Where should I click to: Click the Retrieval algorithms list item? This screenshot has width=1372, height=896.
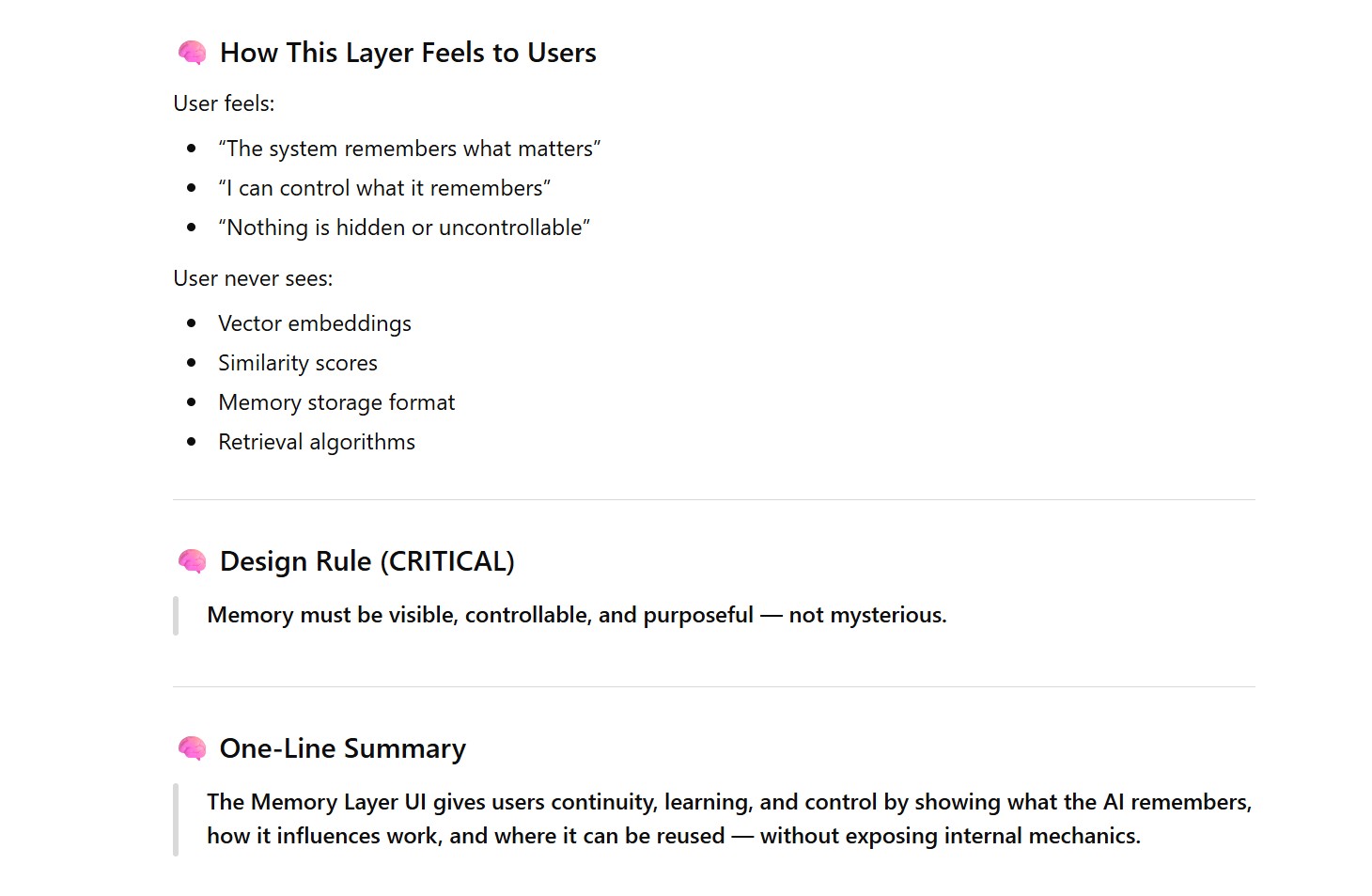click(317, 442)
